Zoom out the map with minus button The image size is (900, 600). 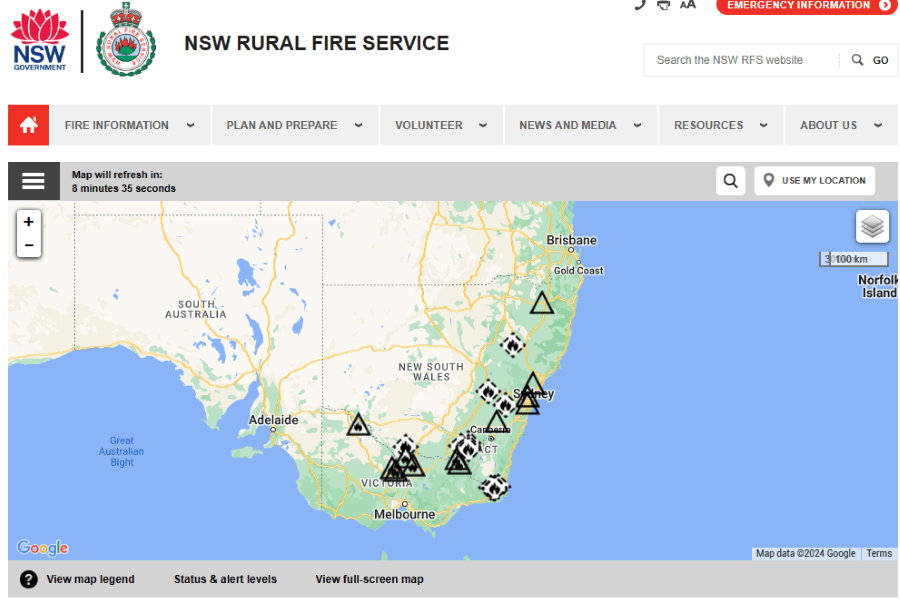(29, 245)
